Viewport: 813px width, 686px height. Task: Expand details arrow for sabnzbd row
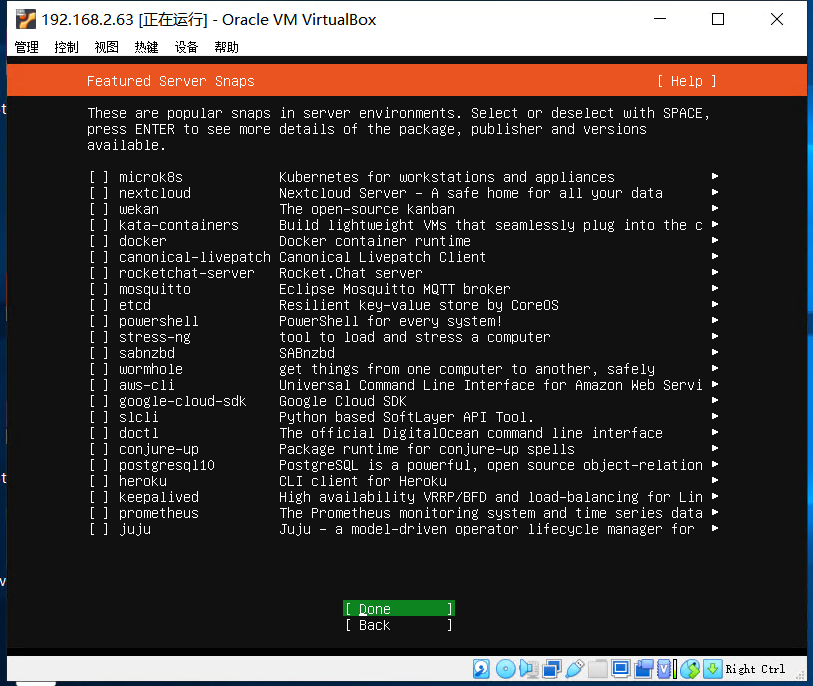point(715,353)
